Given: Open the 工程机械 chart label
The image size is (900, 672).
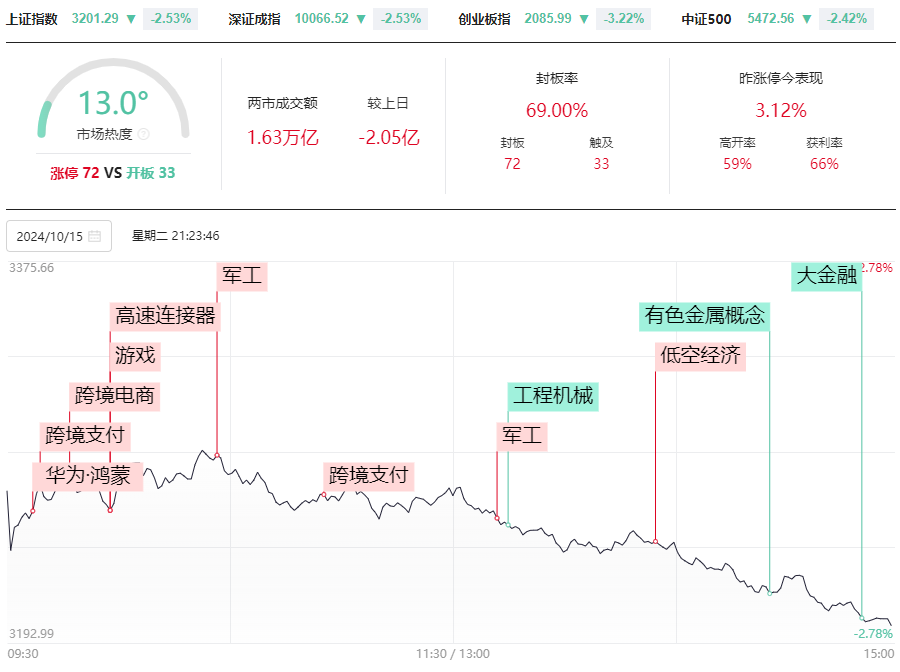Looking at the screenshot, I should pyautogui.click(x=553, y=396).
